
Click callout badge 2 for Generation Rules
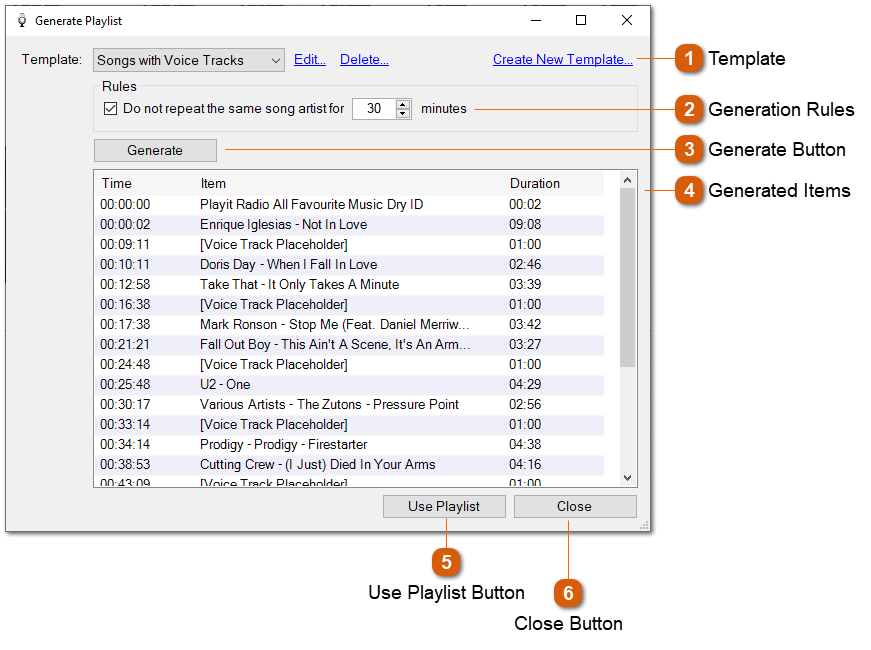(x=688, y=109)
